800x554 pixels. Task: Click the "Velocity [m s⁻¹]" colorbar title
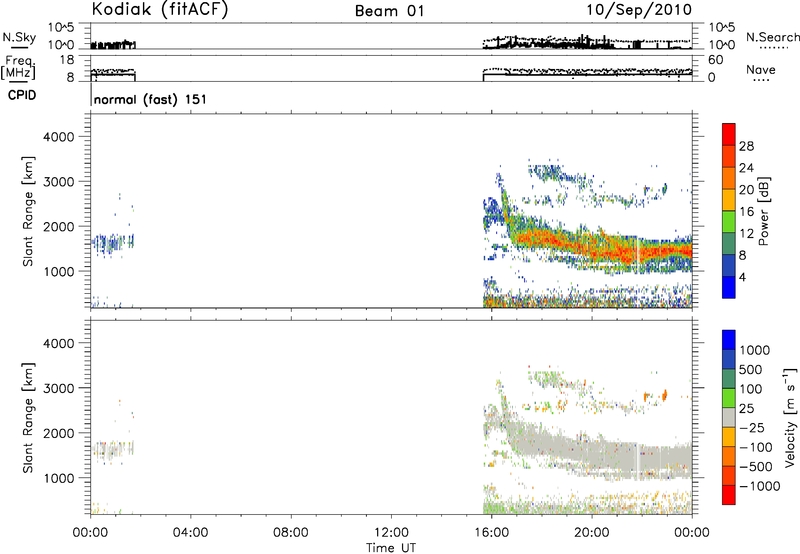point(790,417)
